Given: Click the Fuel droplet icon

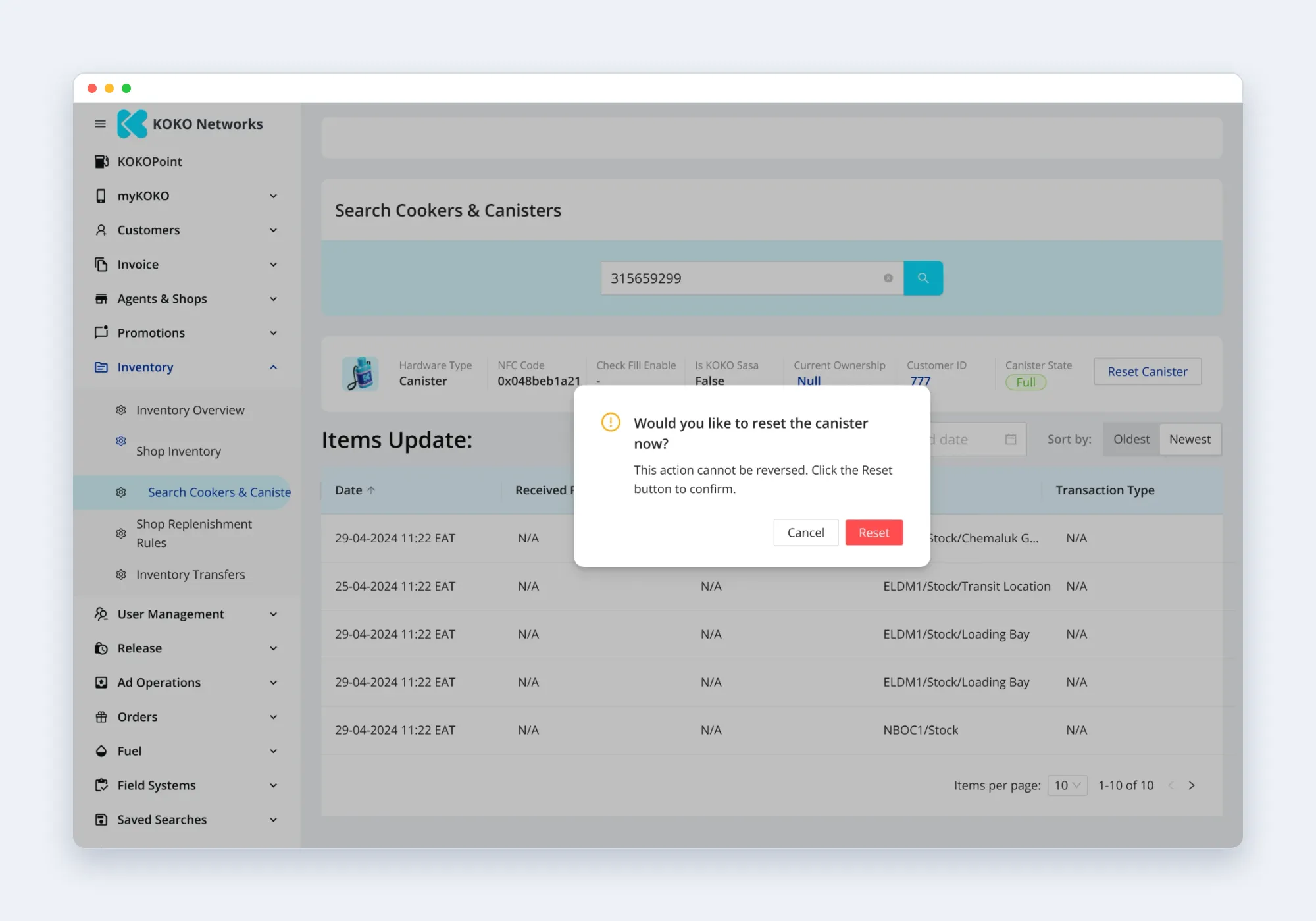Looking at the screenshot, I should point(101,750).
